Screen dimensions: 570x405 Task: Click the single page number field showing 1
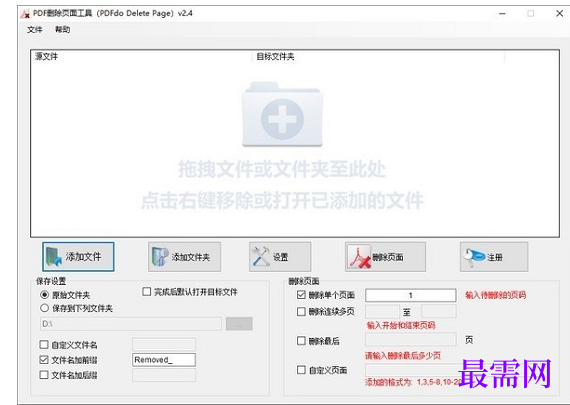point(411,295)
